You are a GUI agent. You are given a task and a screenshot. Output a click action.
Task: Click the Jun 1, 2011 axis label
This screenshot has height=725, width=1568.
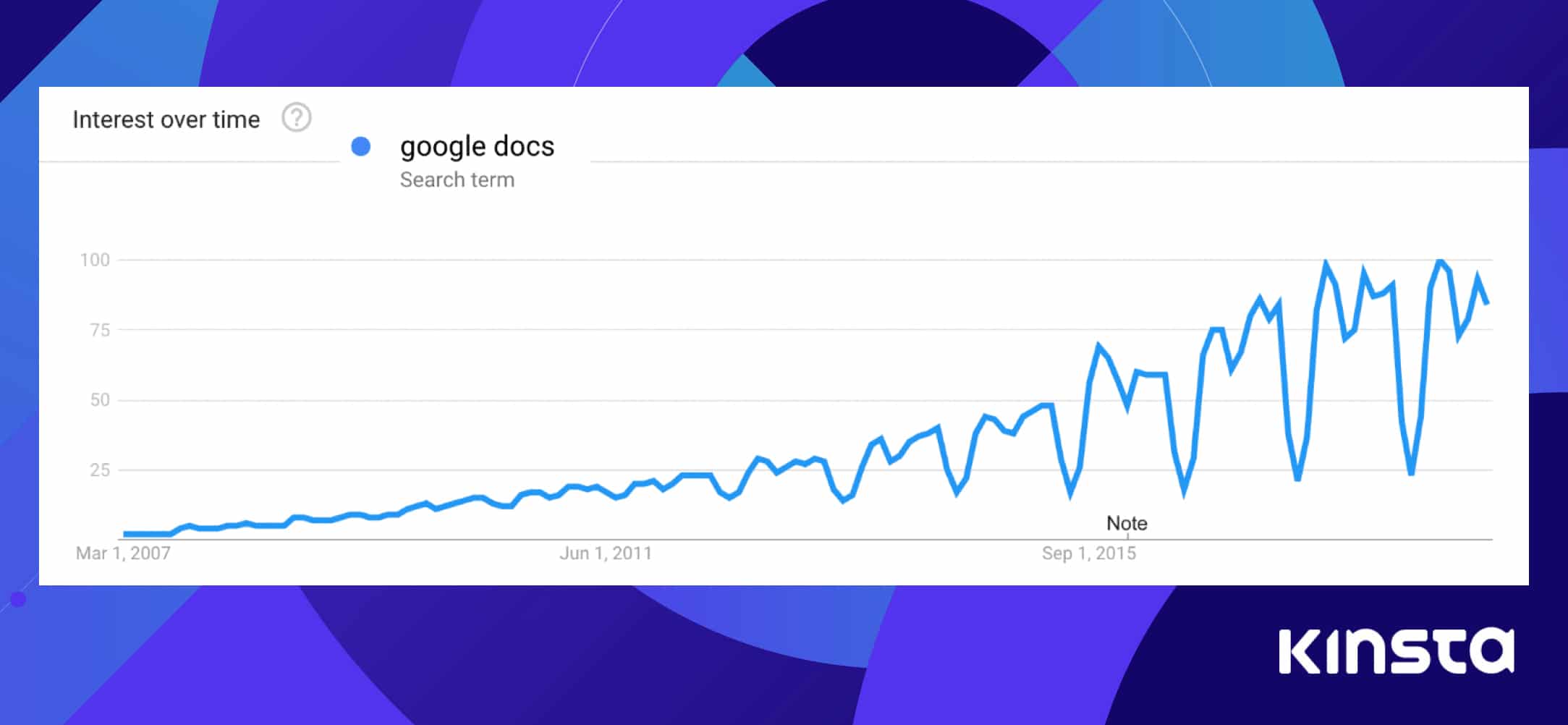click(606, 554)
